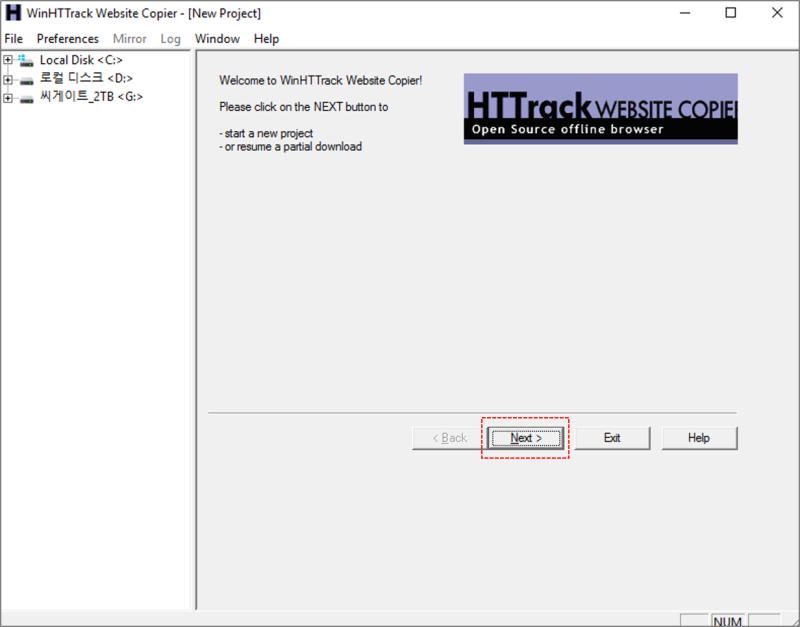Select the 씨게이트_2TB <G:> label

point(91,96)
